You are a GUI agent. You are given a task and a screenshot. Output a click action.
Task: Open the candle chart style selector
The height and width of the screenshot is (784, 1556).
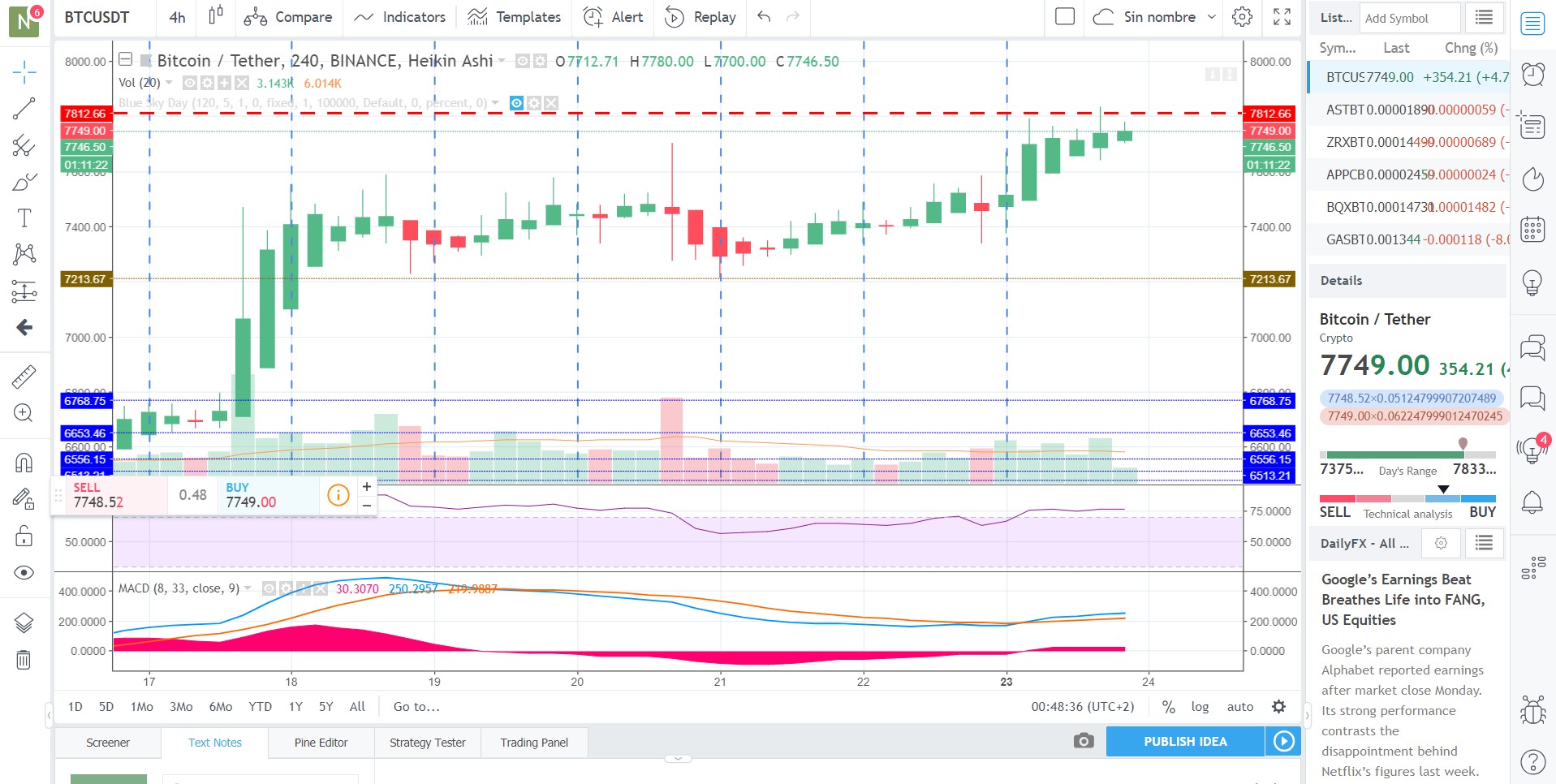click(216, 16)
